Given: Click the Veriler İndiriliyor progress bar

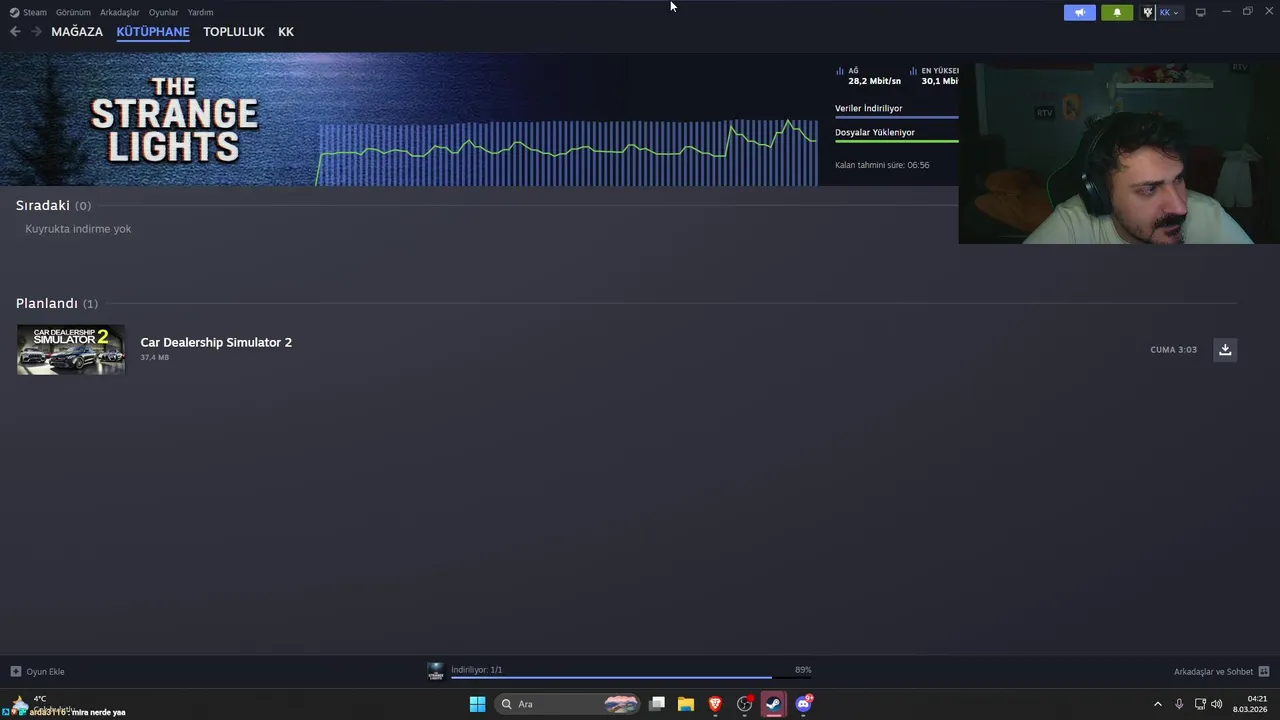Looking at the screenshot, I should 896,117.
